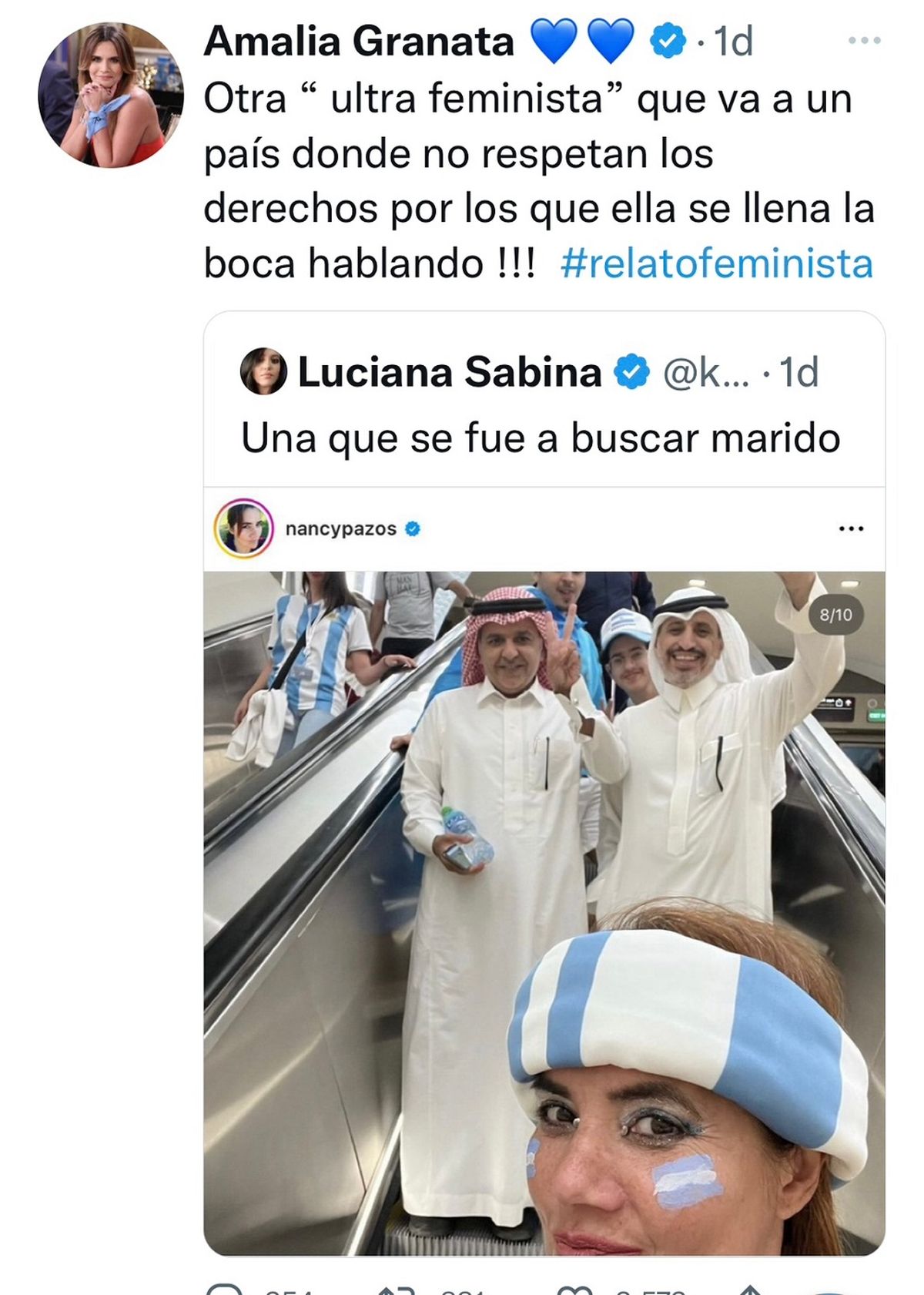Click the nancypazos username
Screen dimensions: 924x1295
[340, 528]
